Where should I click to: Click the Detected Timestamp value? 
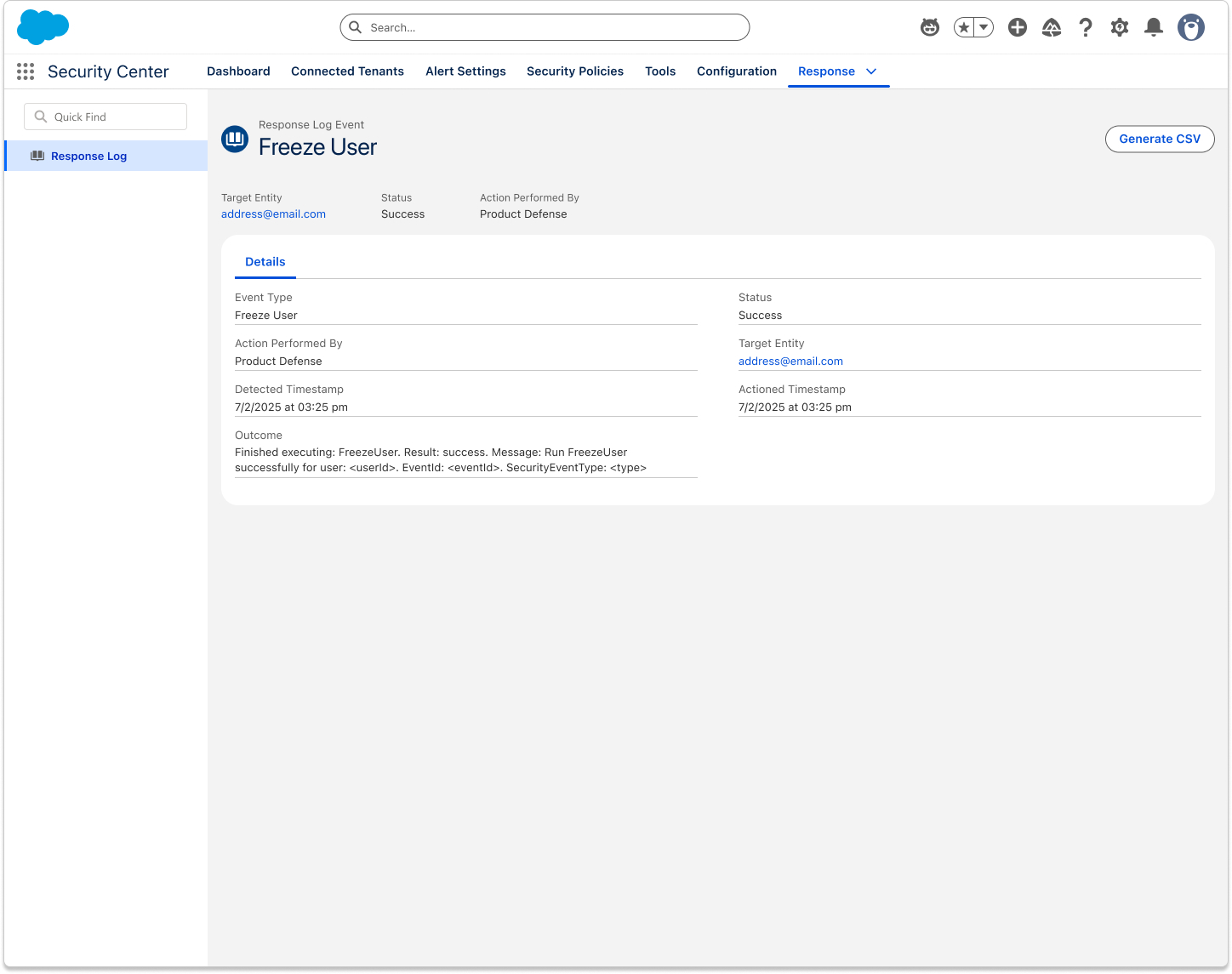(x=291, y=407)
